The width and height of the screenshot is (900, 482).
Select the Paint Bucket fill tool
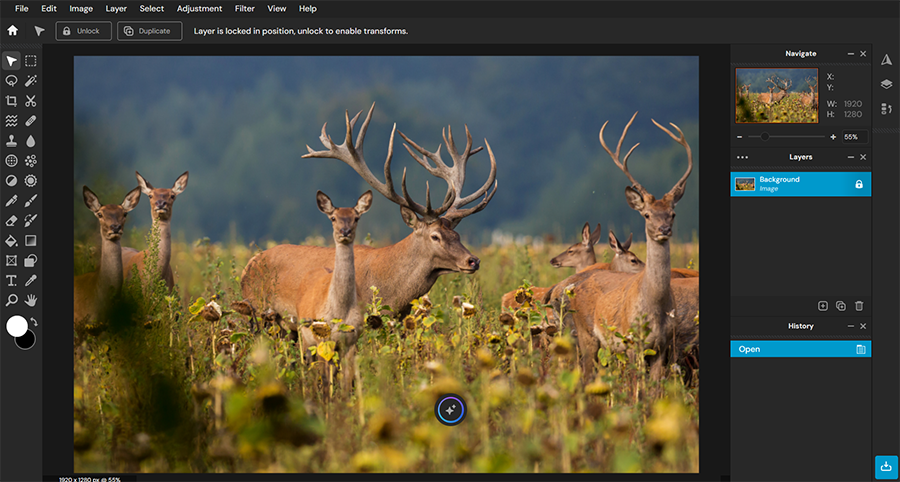[x=11, y=240]
